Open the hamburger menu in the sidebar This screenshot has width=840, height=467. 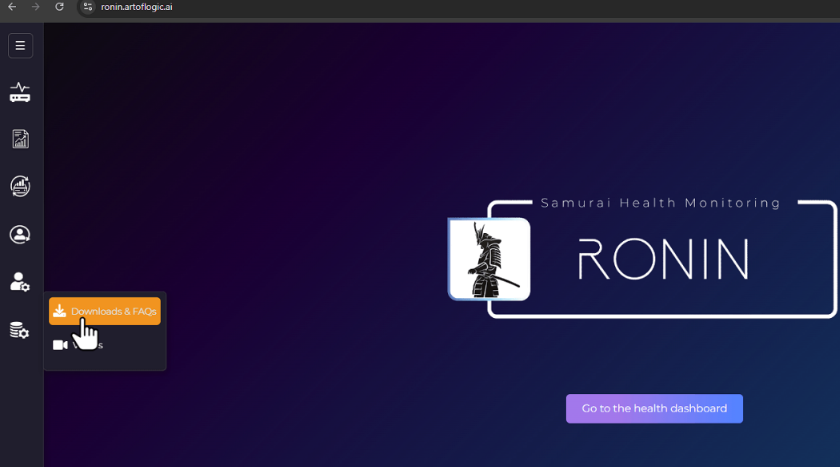[x=20, y=45]
